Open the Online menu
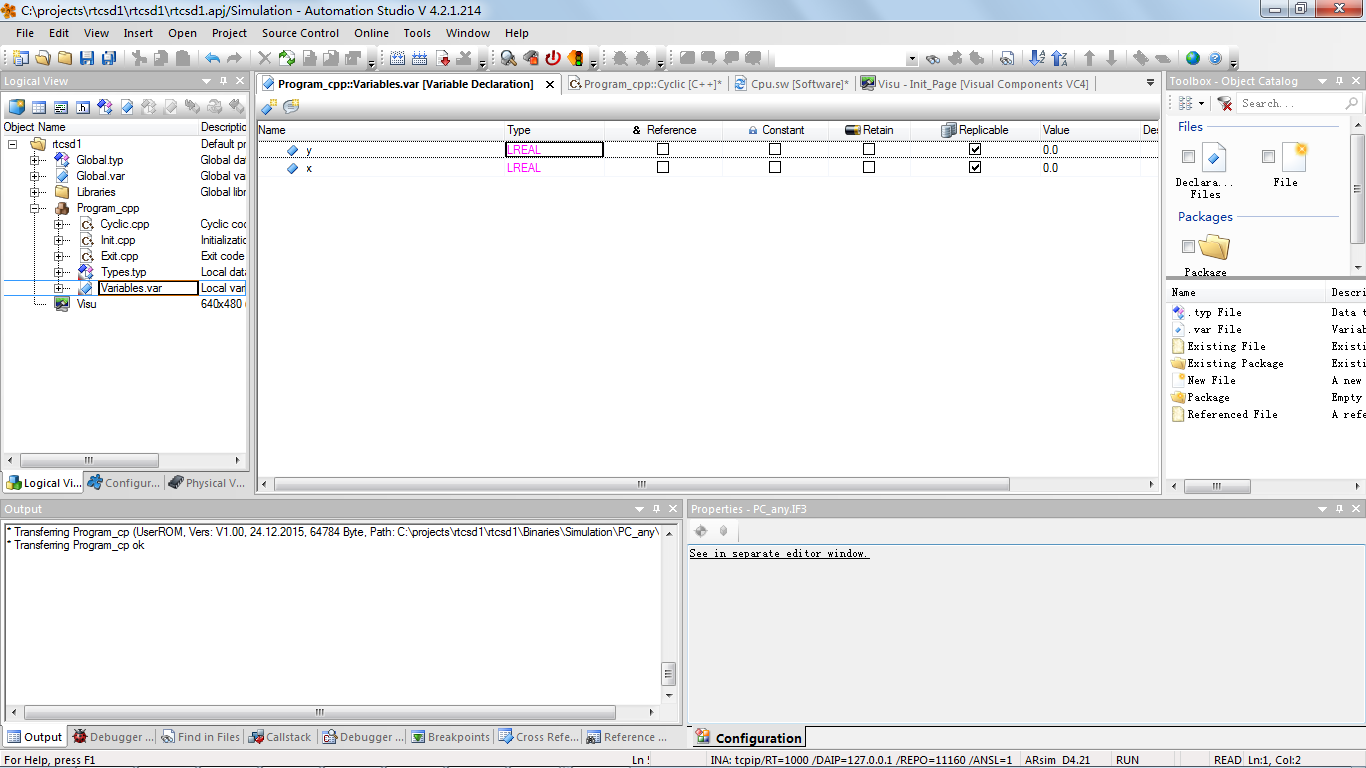1366x768 pixels. 371,33
